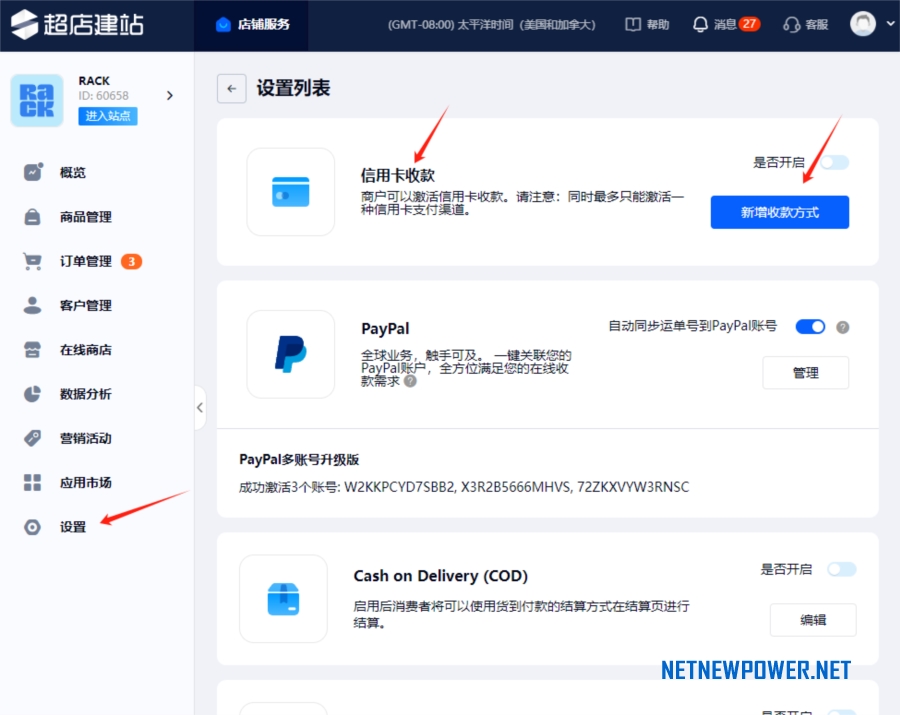Click the help icon beside PayPal sync toggle
This screenshot has height=715, width=900.
click(843, 327)
